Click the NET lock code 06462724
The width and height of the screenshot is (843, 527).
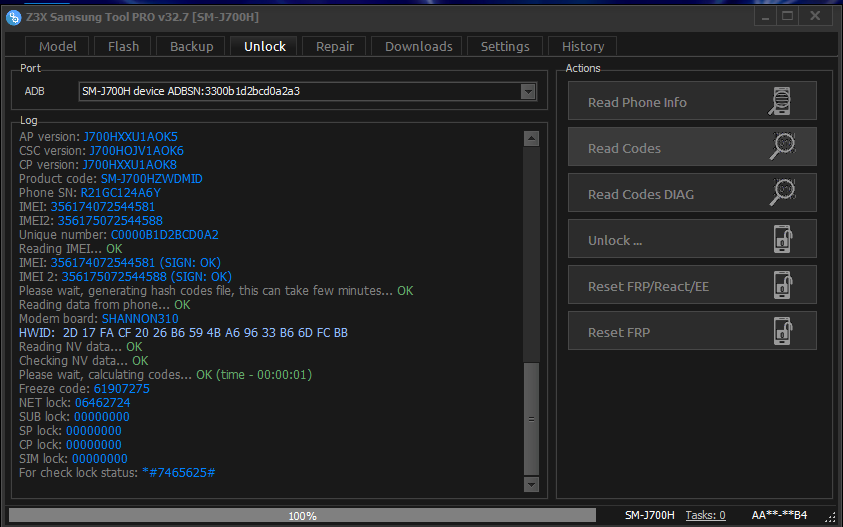[x=102, y=403]
